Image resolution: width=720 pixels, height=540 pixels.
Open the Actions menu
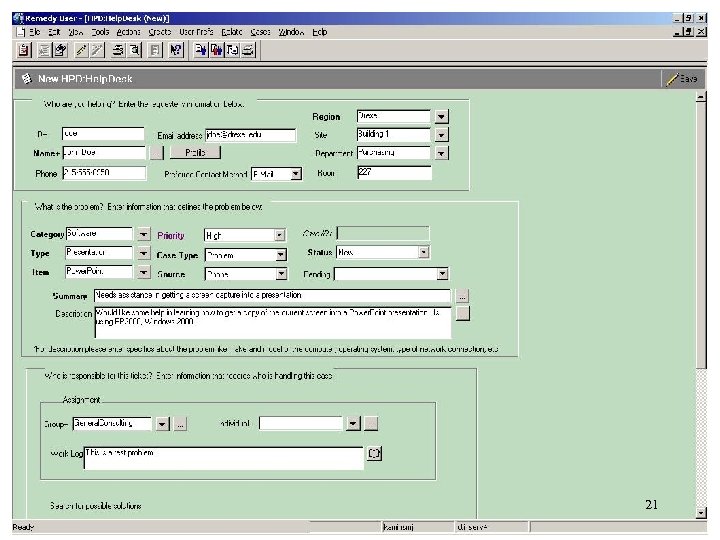pos(128,32)
